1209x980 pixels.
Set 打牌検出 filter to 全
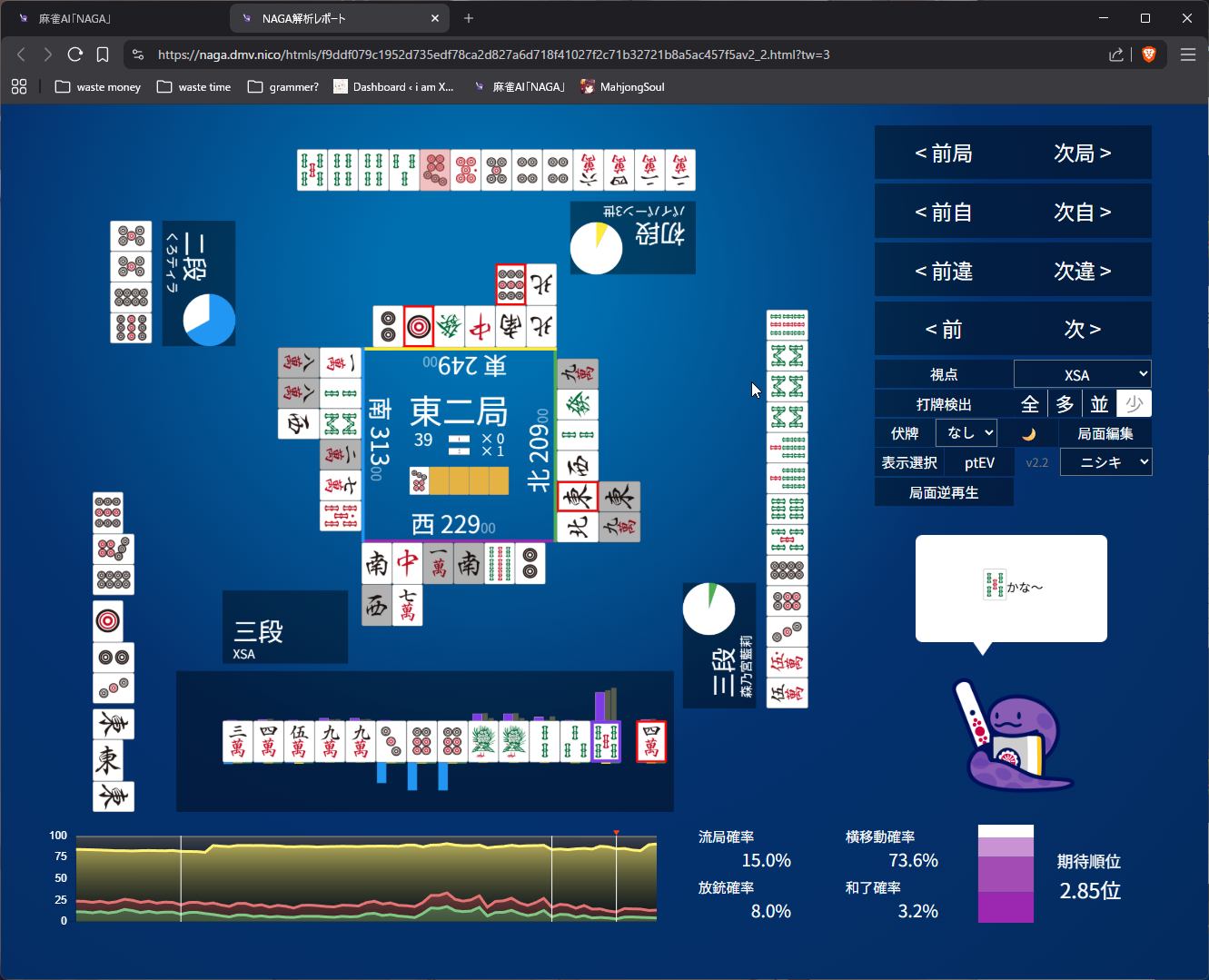click(1029, 404)
